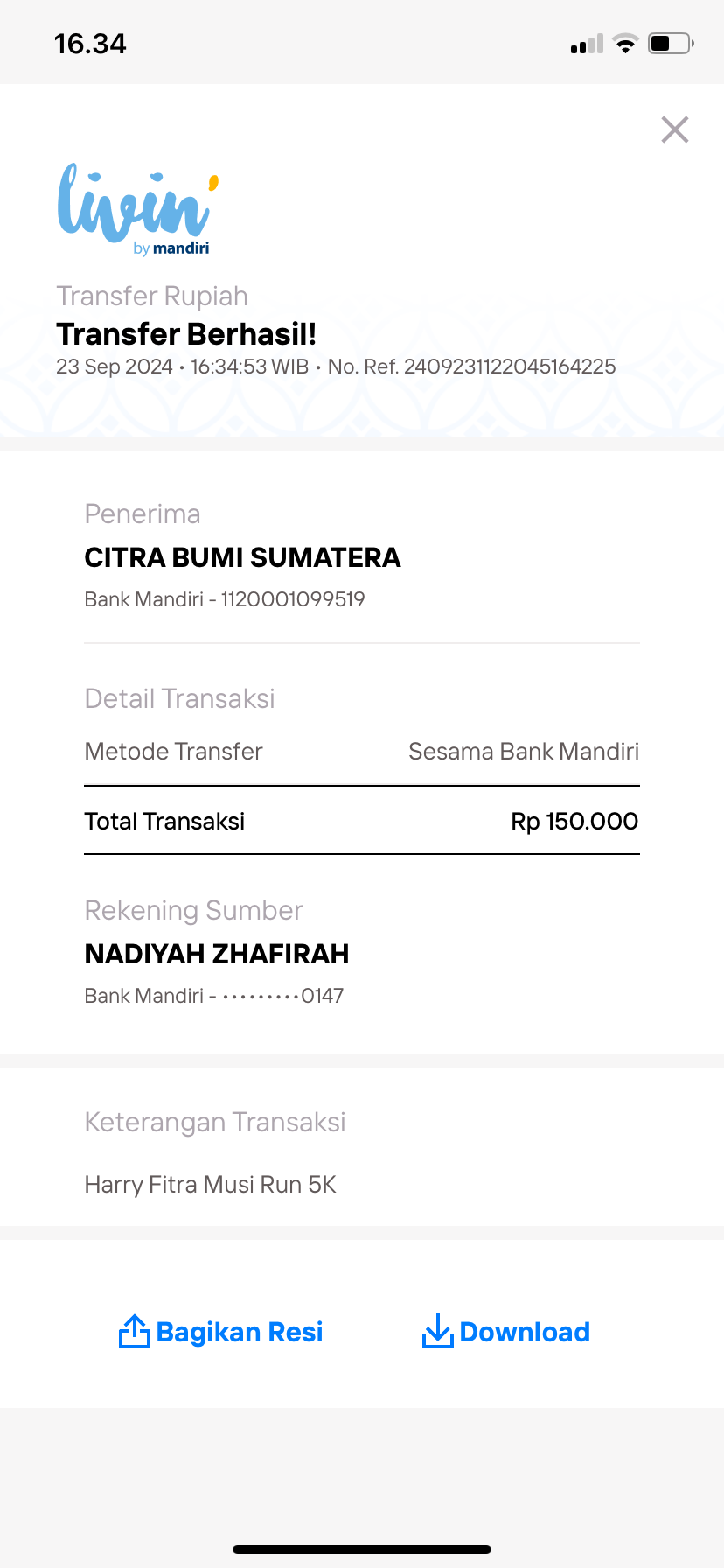Image resolution: width=724 pixels, height=1568 pixels.
Task: Close the transfer receipt with X icon
Action: coord(675,129)
